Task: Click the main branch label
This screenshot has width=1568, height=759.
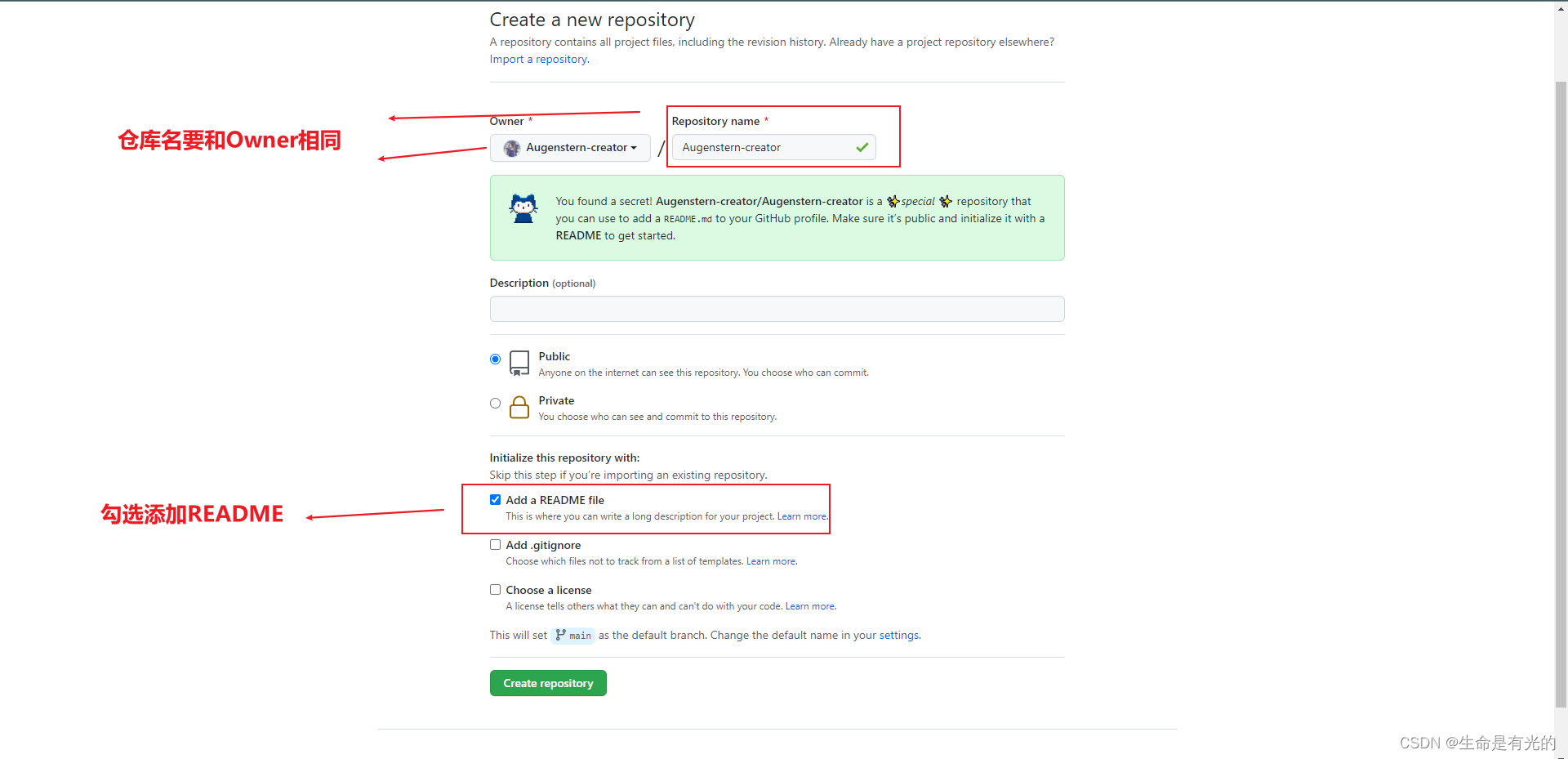Action: tap(573, 635)
